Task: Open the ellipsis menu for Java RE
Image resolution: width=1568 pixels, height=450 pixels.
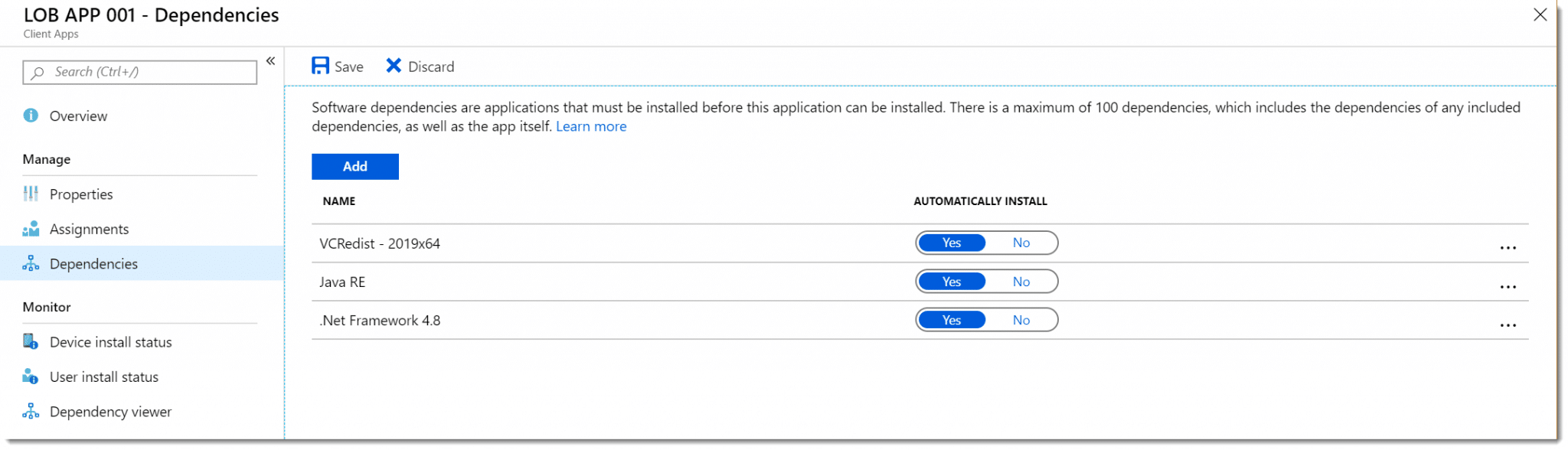Action: point(1508,286)
